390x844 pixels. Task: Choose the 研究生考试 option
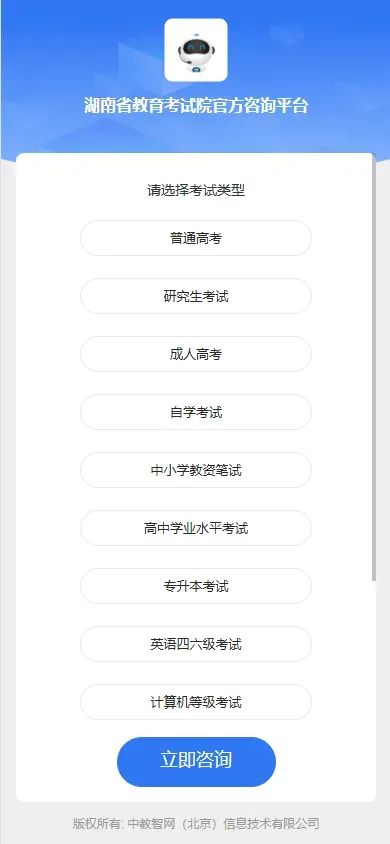196,296
